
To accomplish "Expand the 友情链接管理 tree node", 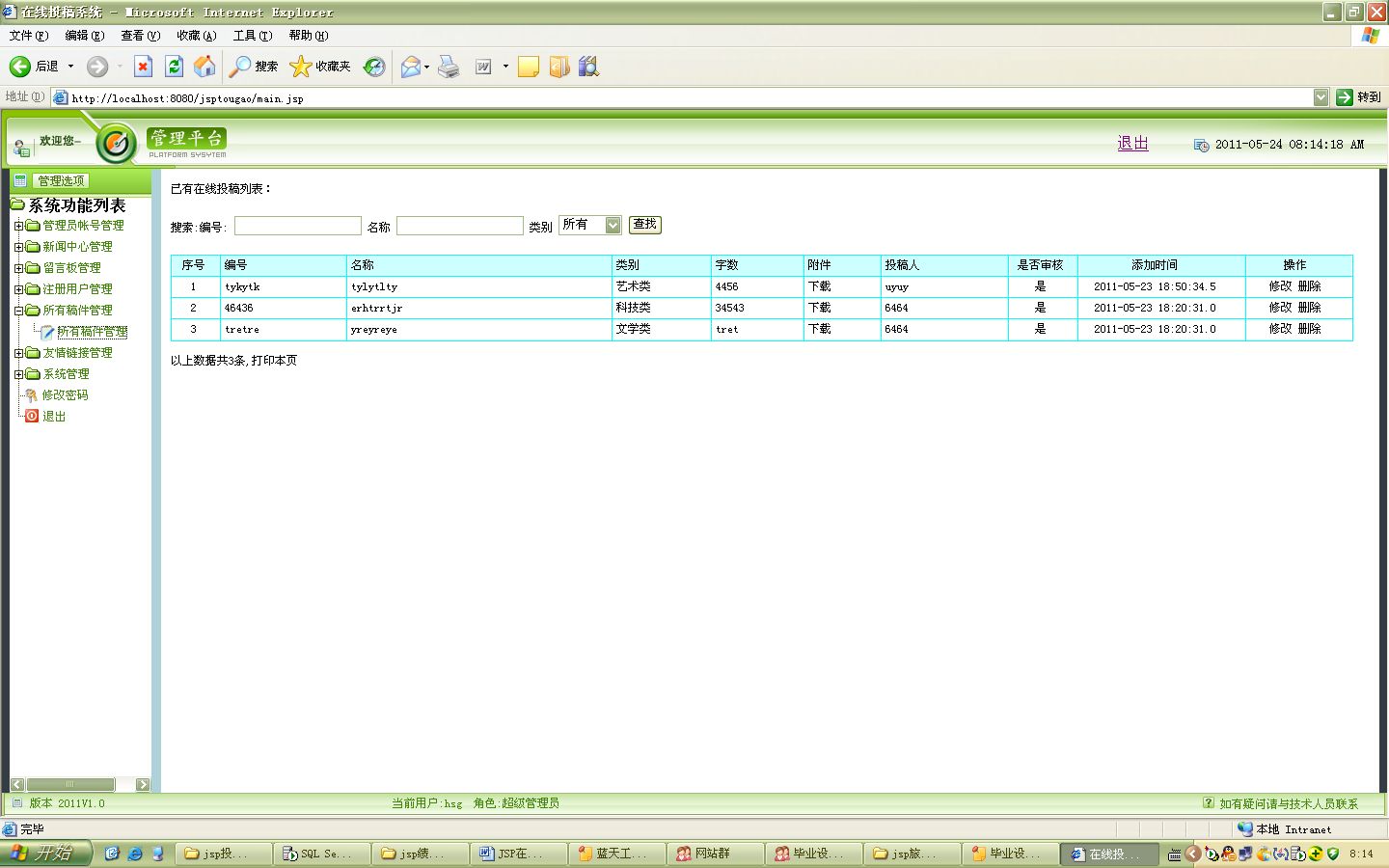I will (x=18, y=353).
